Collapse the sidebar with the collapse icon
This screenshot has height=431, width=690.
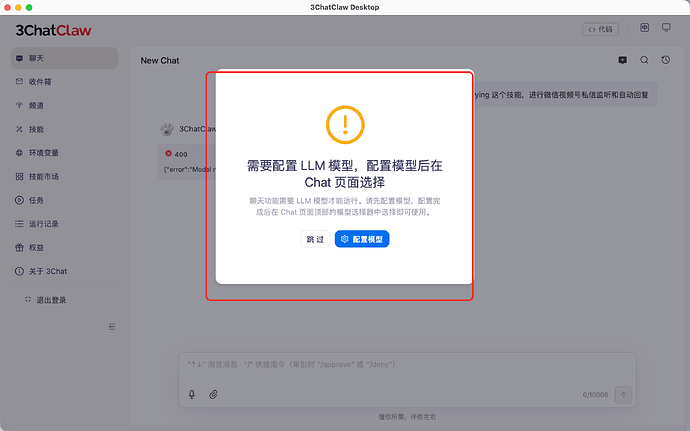112,327
